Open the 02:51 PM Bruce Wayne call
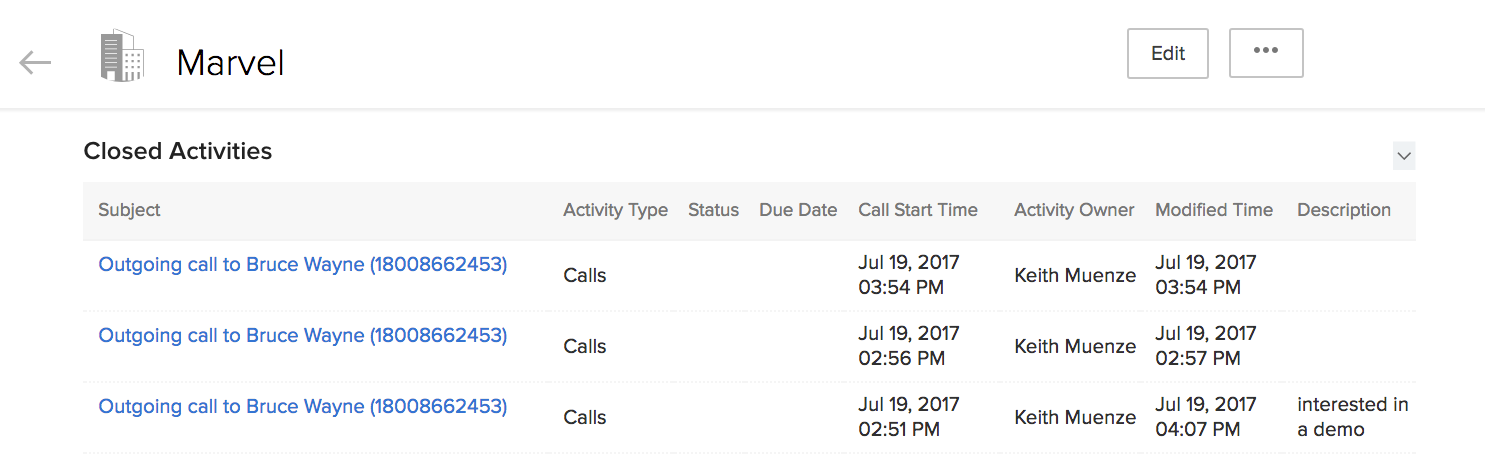Screen dimensions: 1485x455 (303, 407)
